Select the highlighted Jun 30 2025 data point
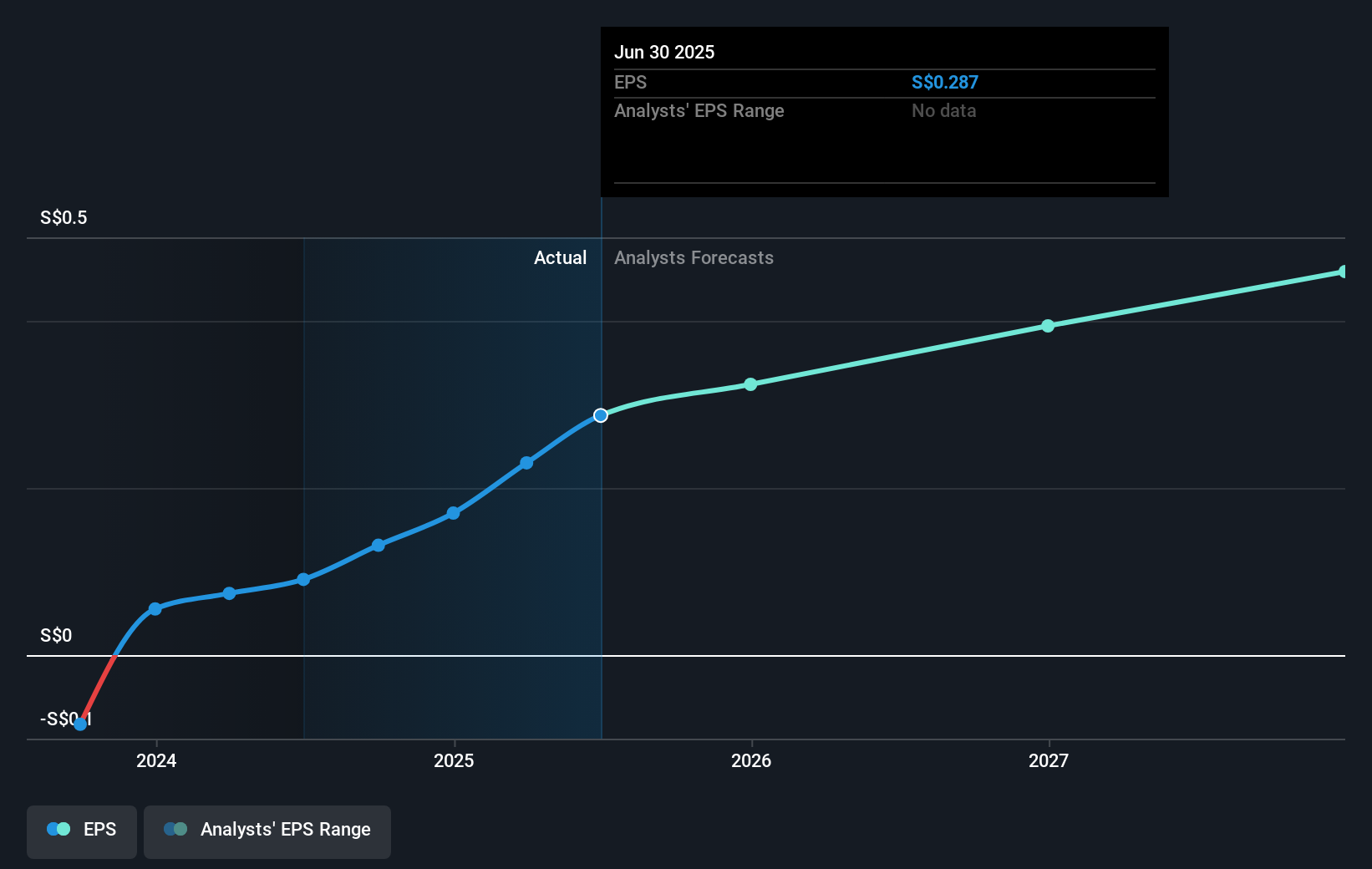This screenshot has width=1372, height=869. click(600, 414)
